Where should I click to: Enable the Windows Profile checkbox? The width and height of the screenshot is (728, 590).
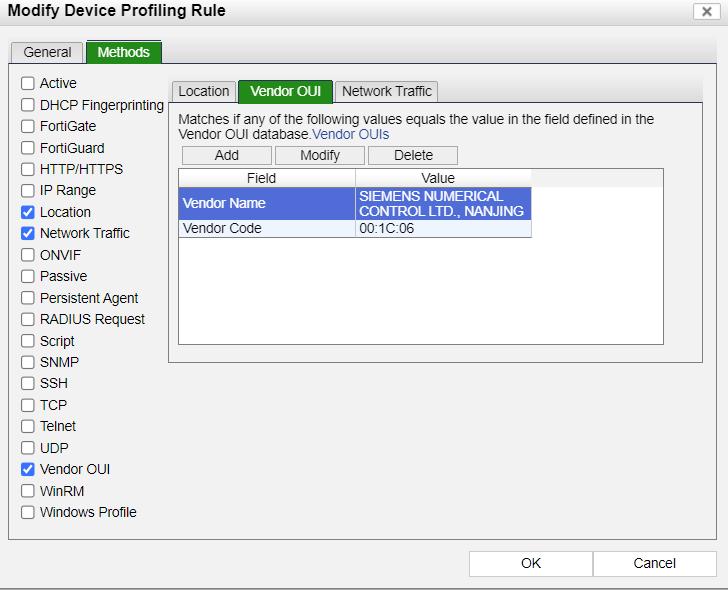tap(28, 512)
